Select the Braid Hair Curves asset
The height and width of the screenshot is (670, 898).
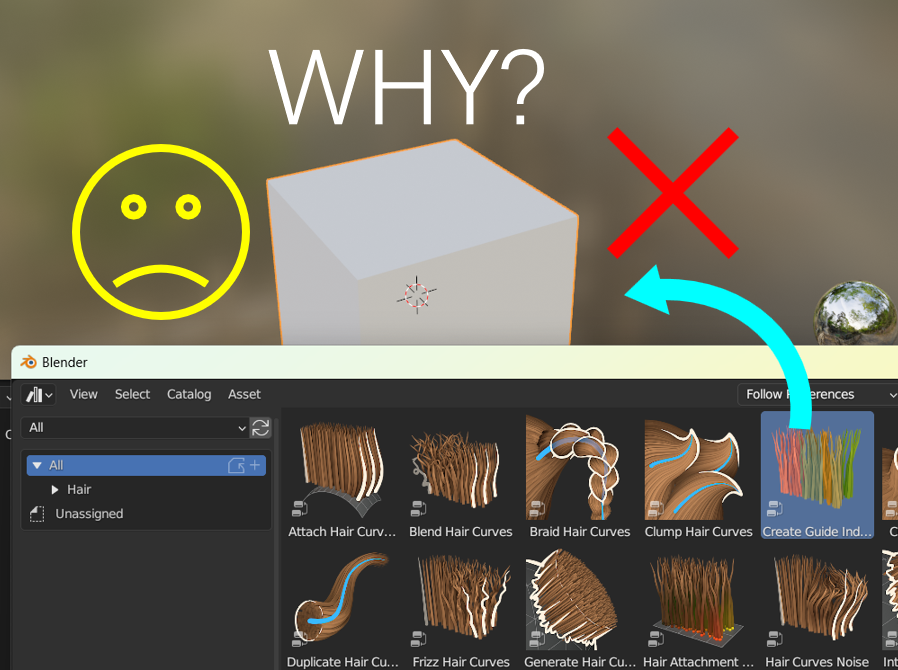(580, 475)
